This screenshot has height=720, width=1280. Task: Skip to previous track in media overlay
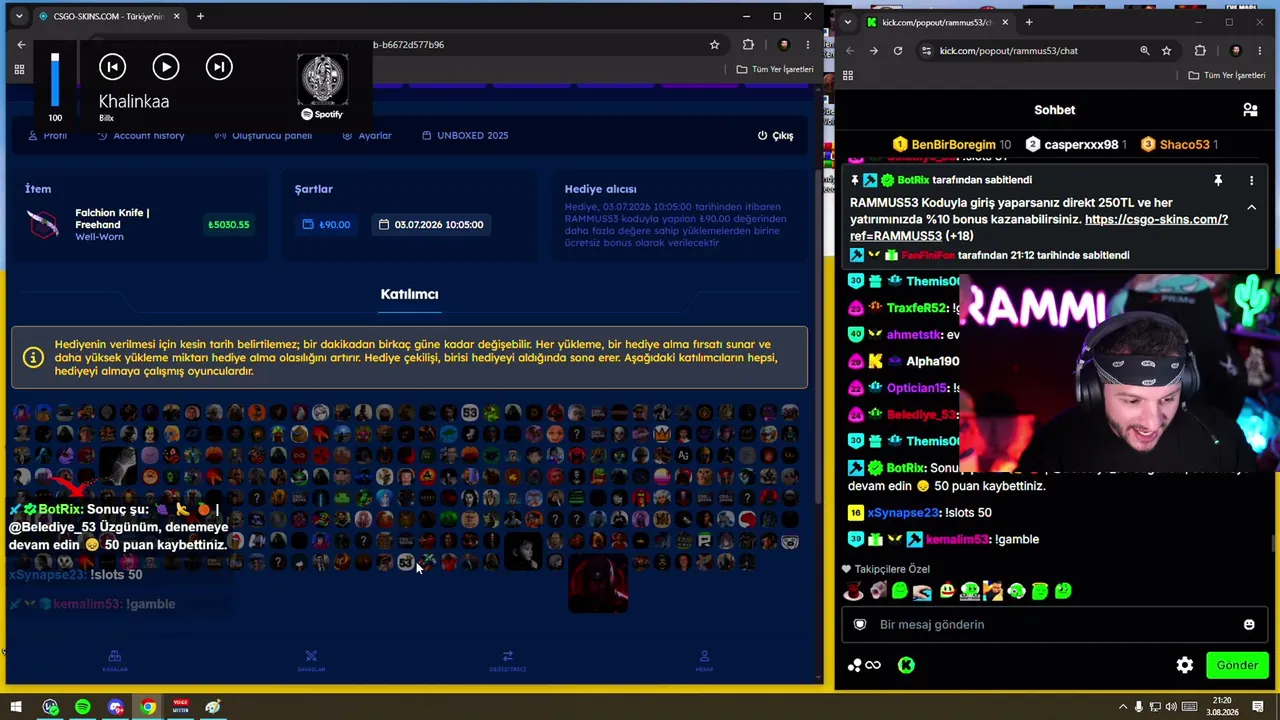(112, 67)
